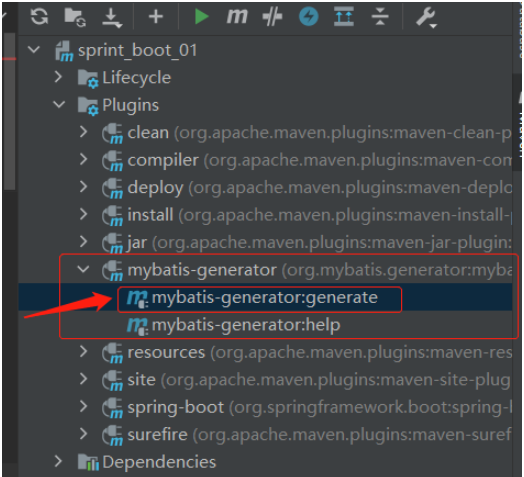
Task: Expand the spring-boot plugin
Action: pyautogui.click(x=84, y=406)
